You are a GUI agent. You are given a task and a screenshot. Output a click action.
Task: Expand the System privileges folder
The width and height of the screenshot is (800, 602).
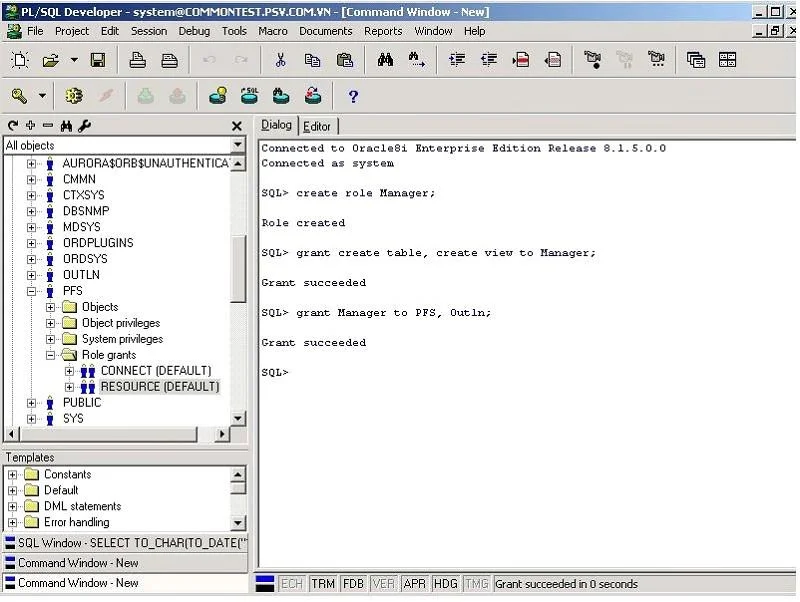pyautogui.click(x=51, y=339)
